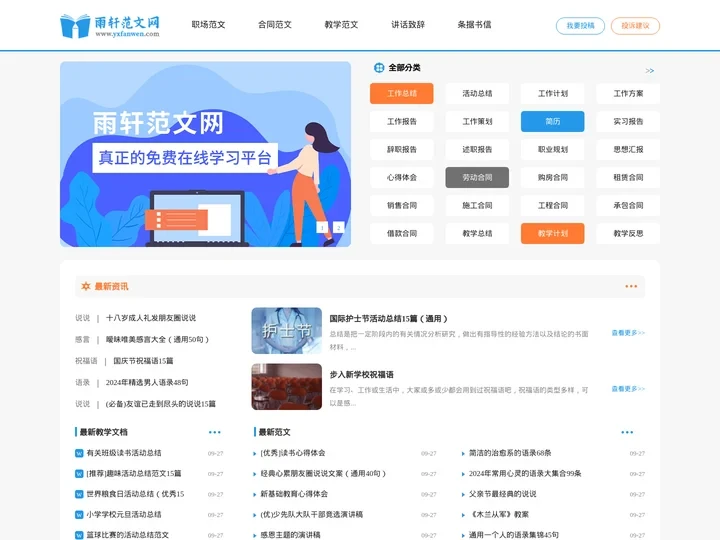The image size is (720, 540).
Task: Select the 实习报告 category
Action: (628, 122)
